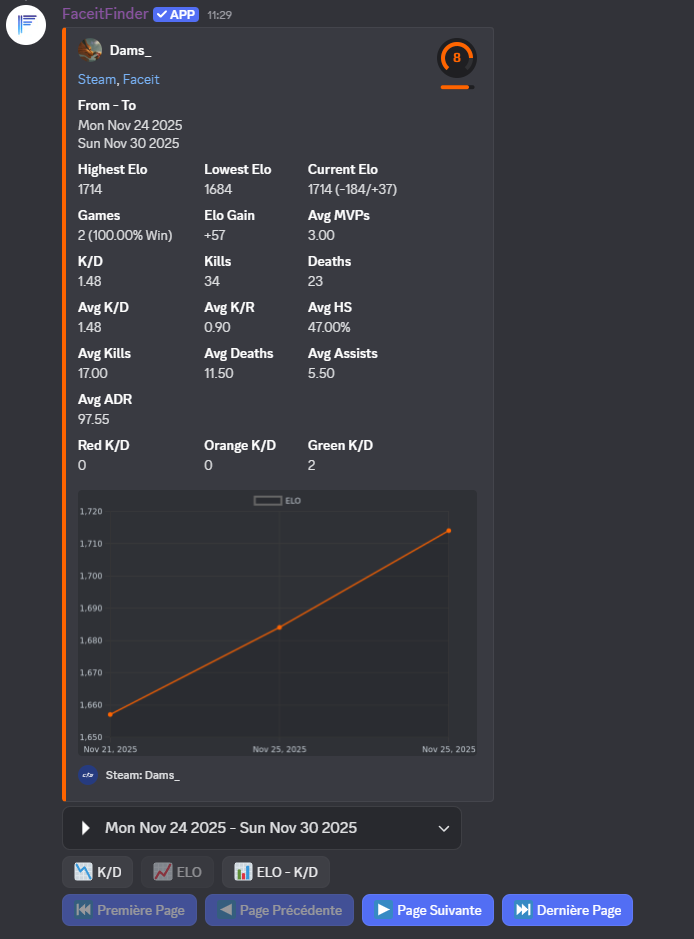Open the Faceit profile link
Image resolution: width=694 pixels, height=939 pixels.
[141, 79]
